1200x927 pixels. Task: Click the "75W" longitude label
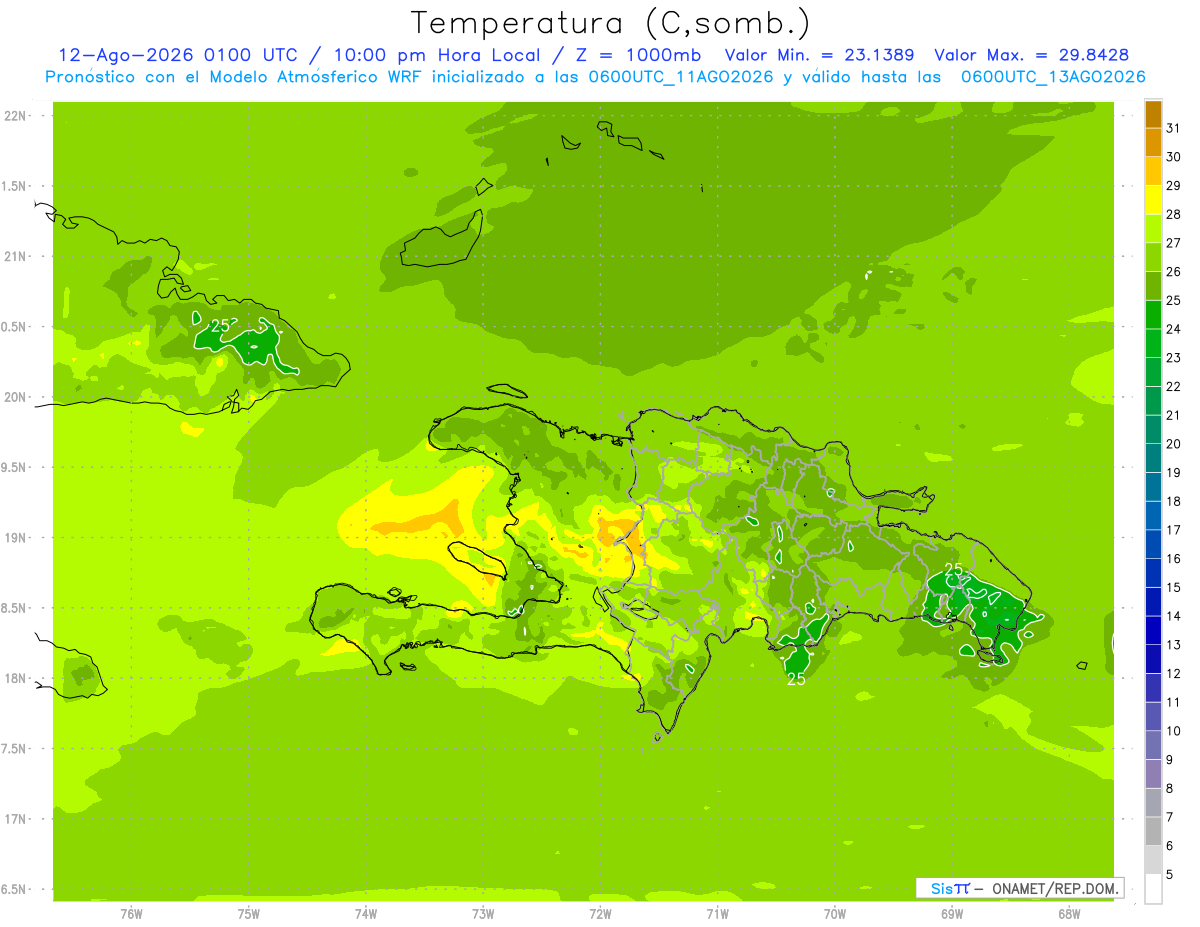coord(249,913)
